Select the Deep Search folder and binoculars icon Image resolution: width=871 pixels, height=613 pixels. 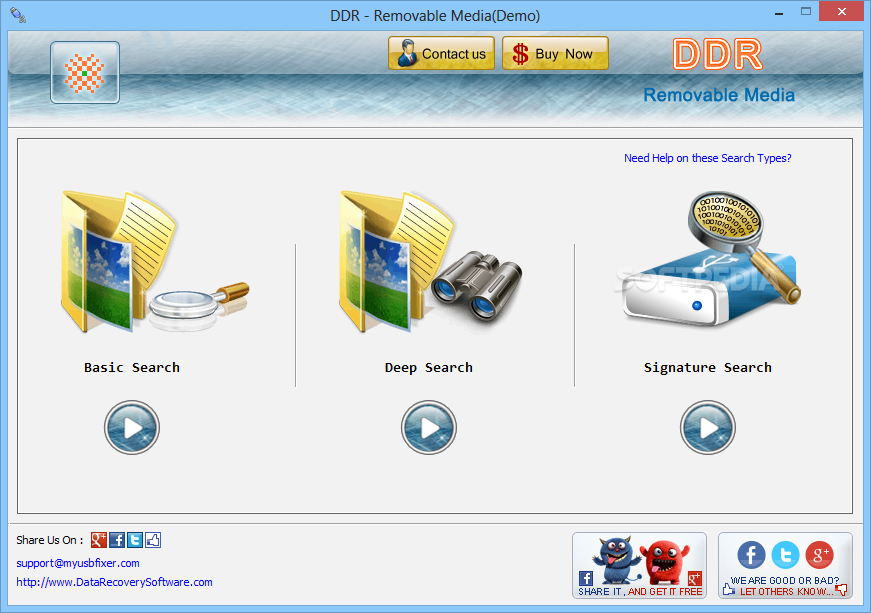pos(431,262)
